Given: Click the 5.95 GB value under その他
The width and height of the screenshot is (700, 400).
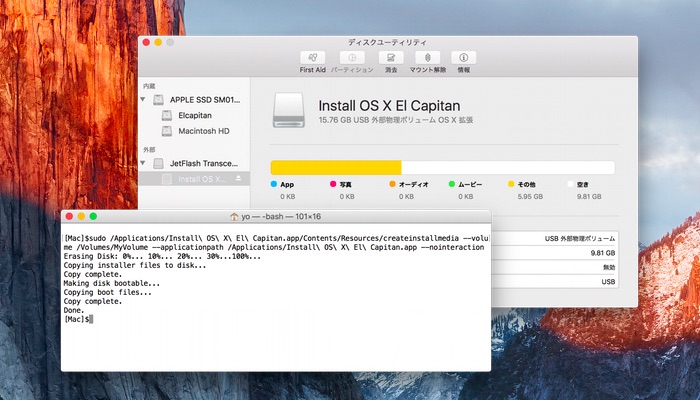Looking at the screenshot, I should (x=530, y=196).
